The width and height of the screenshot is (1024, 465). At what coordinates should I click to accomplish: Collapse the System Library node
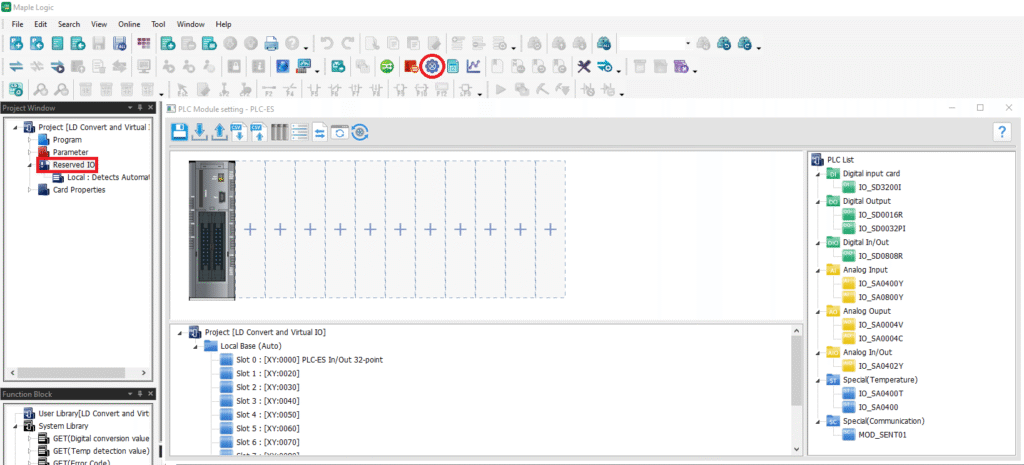click(14, 426)
